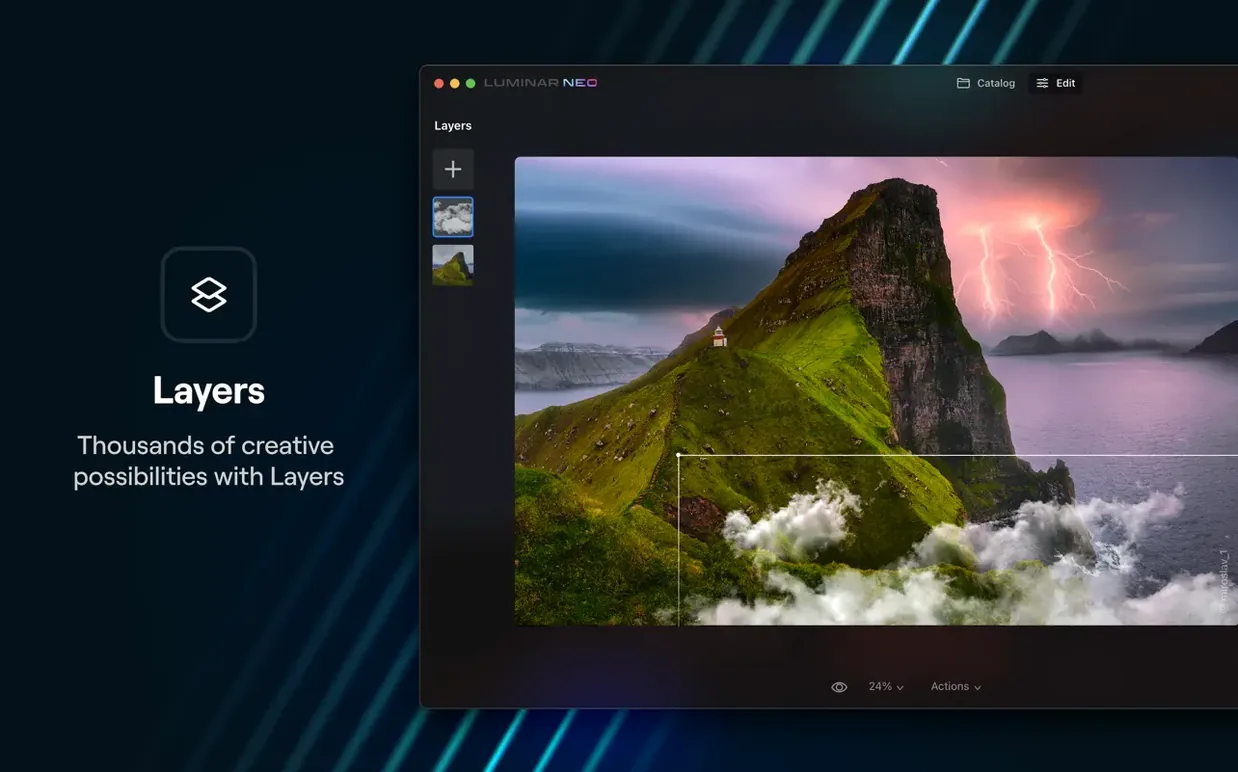Viewport: 1238px width, 772px height.
Task: Switch to the Catalog tab
Action: coord(986,83)
